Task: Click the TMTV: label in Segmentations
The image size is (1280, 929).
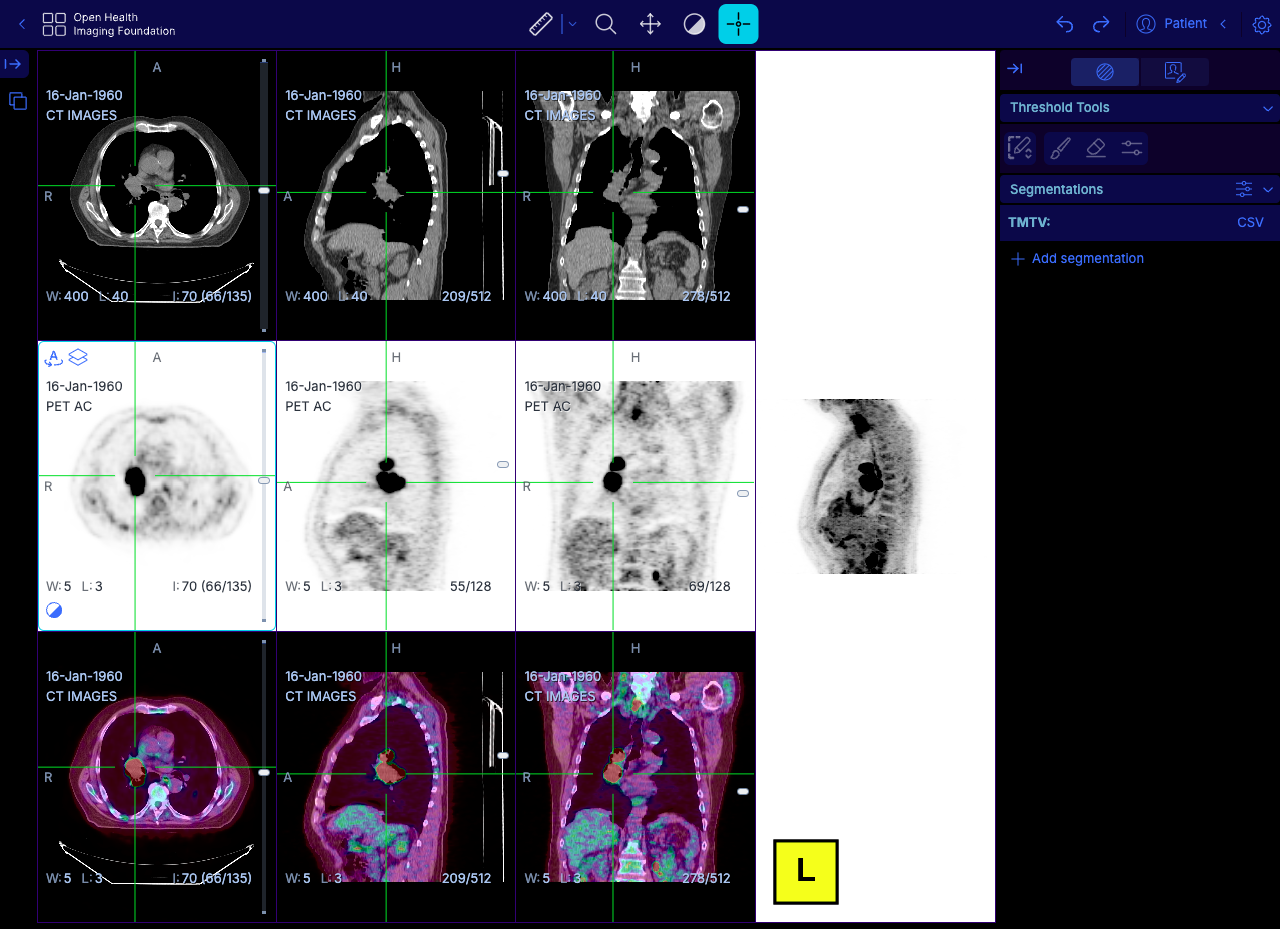Action: coord(1028,223)
